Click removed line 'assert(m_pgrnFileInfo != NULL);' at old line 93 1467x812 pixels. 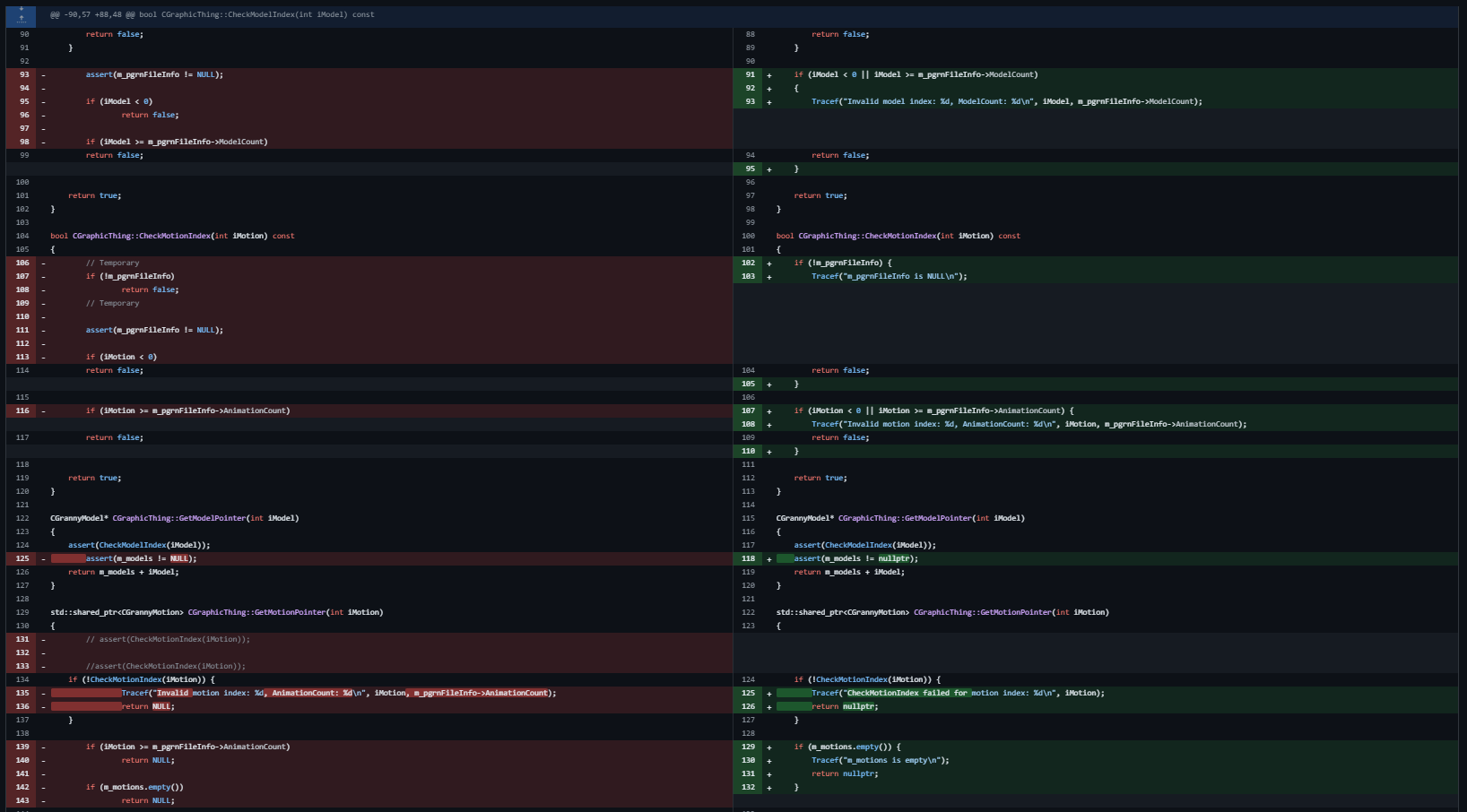point(154,74)
